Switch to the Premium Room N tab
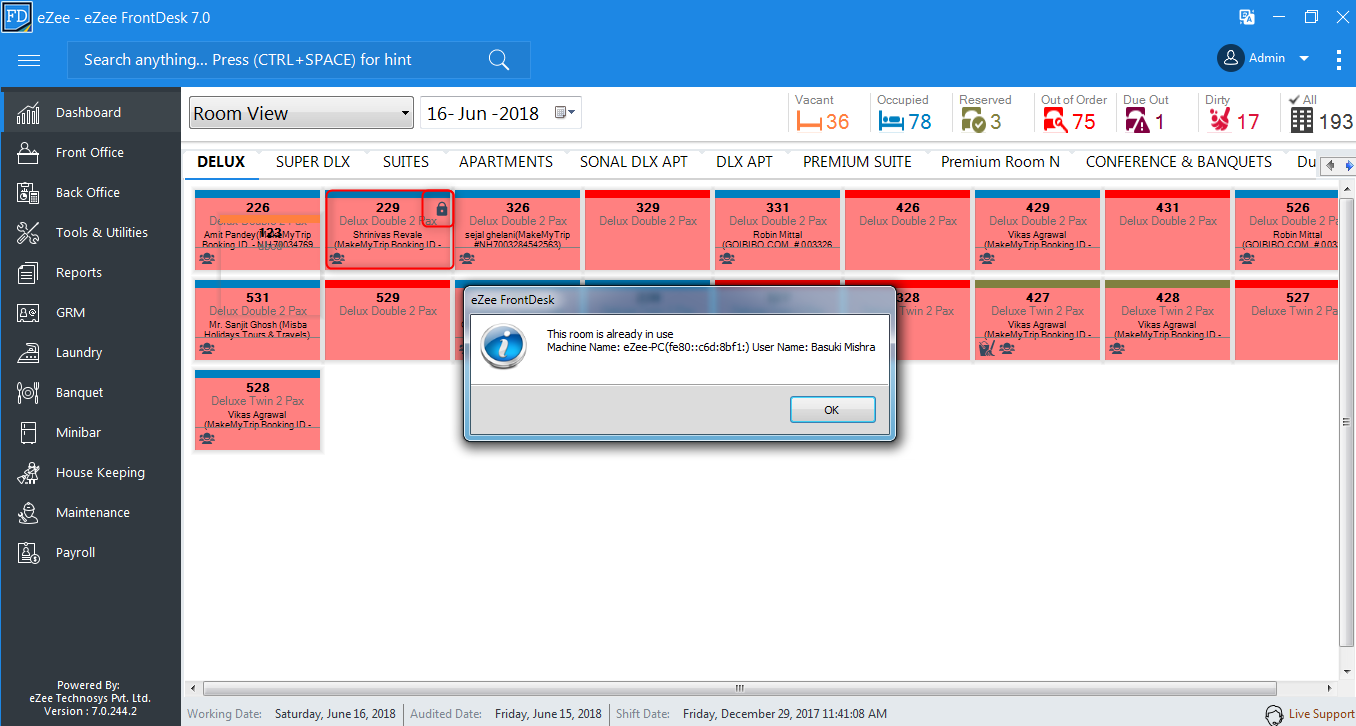This screenshot has width=1356, height=726. tap(1000, 162)
